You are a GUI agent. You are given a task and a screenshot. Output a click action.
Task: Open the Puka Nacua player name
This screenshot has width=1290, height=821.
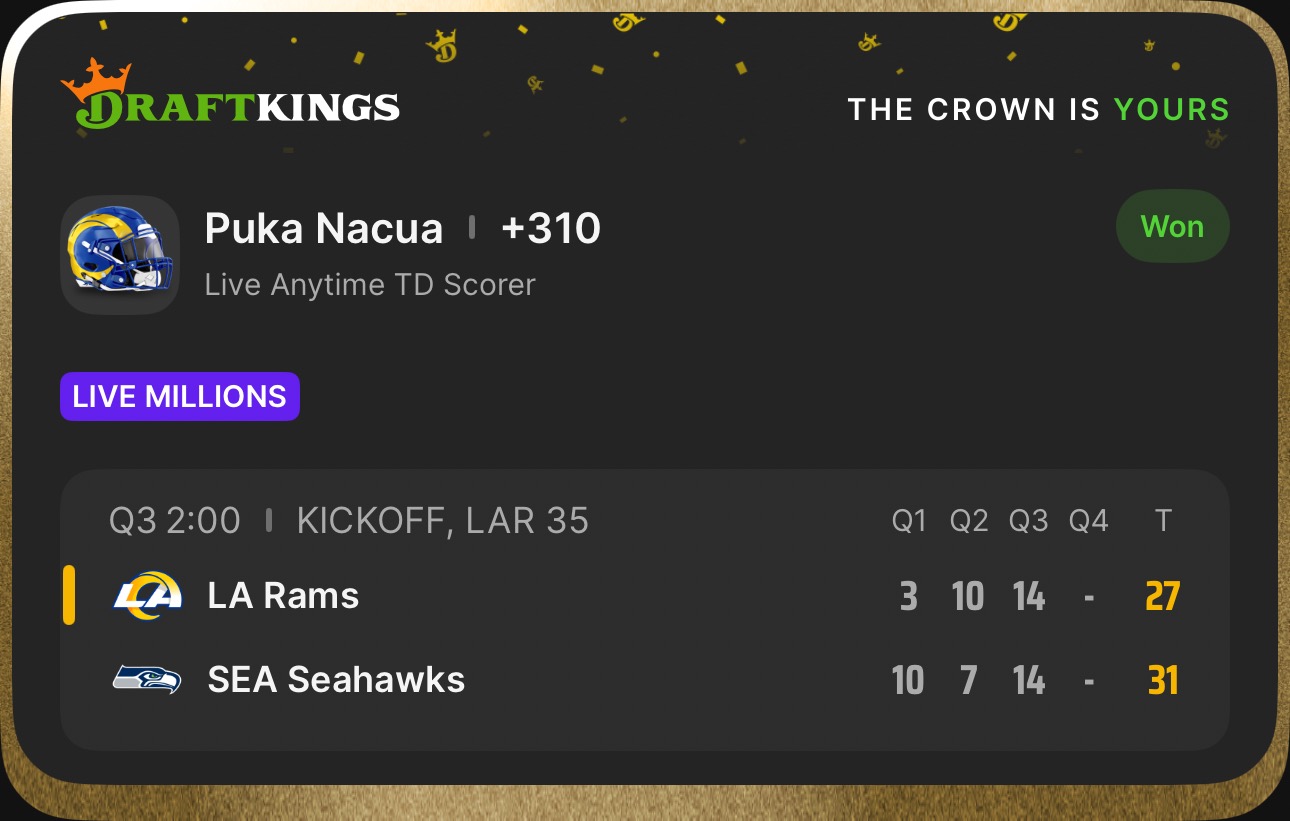(x=323, y=229)
